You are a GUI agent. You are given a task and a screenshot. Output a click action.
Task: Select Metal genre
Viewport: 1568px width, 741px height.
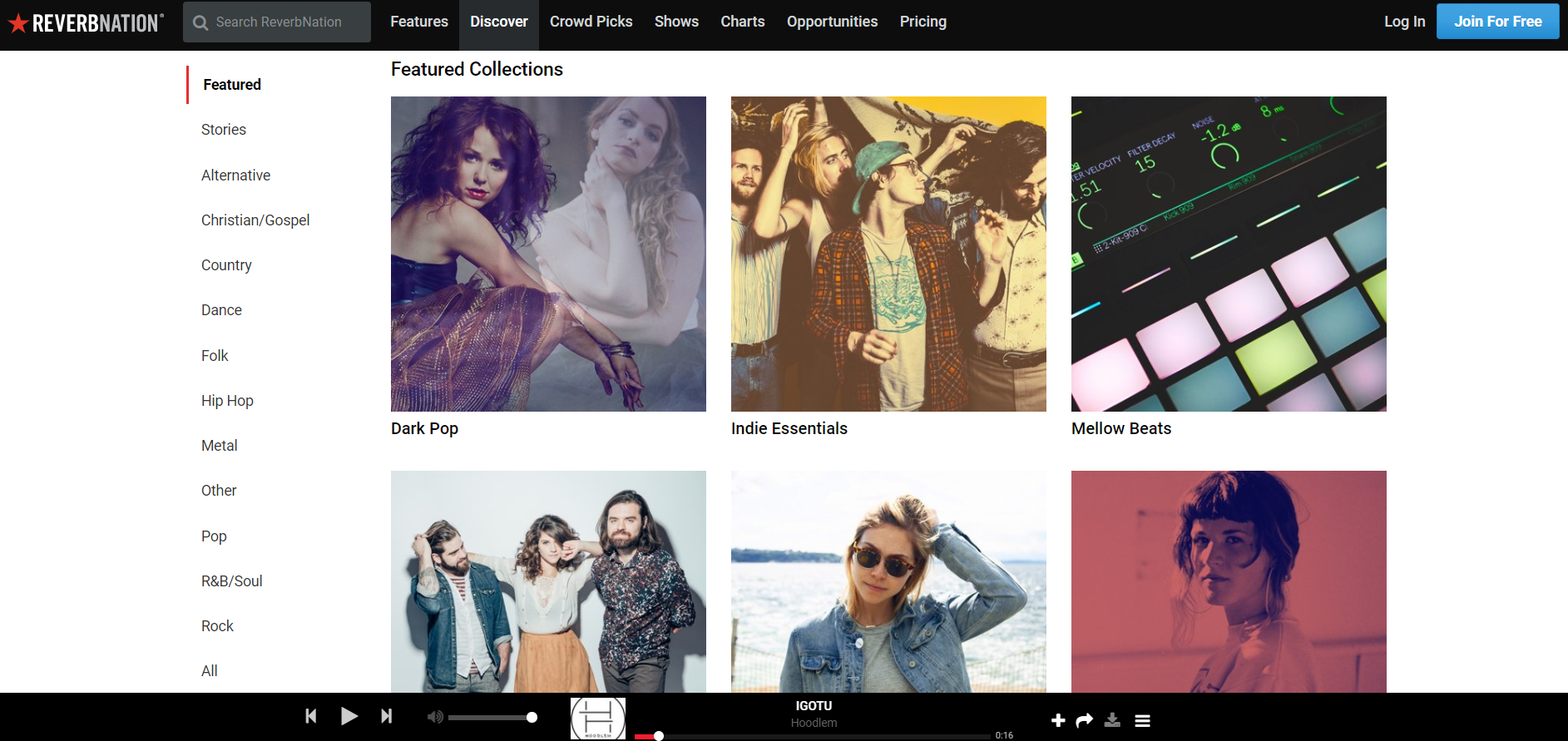pos(220,446)
